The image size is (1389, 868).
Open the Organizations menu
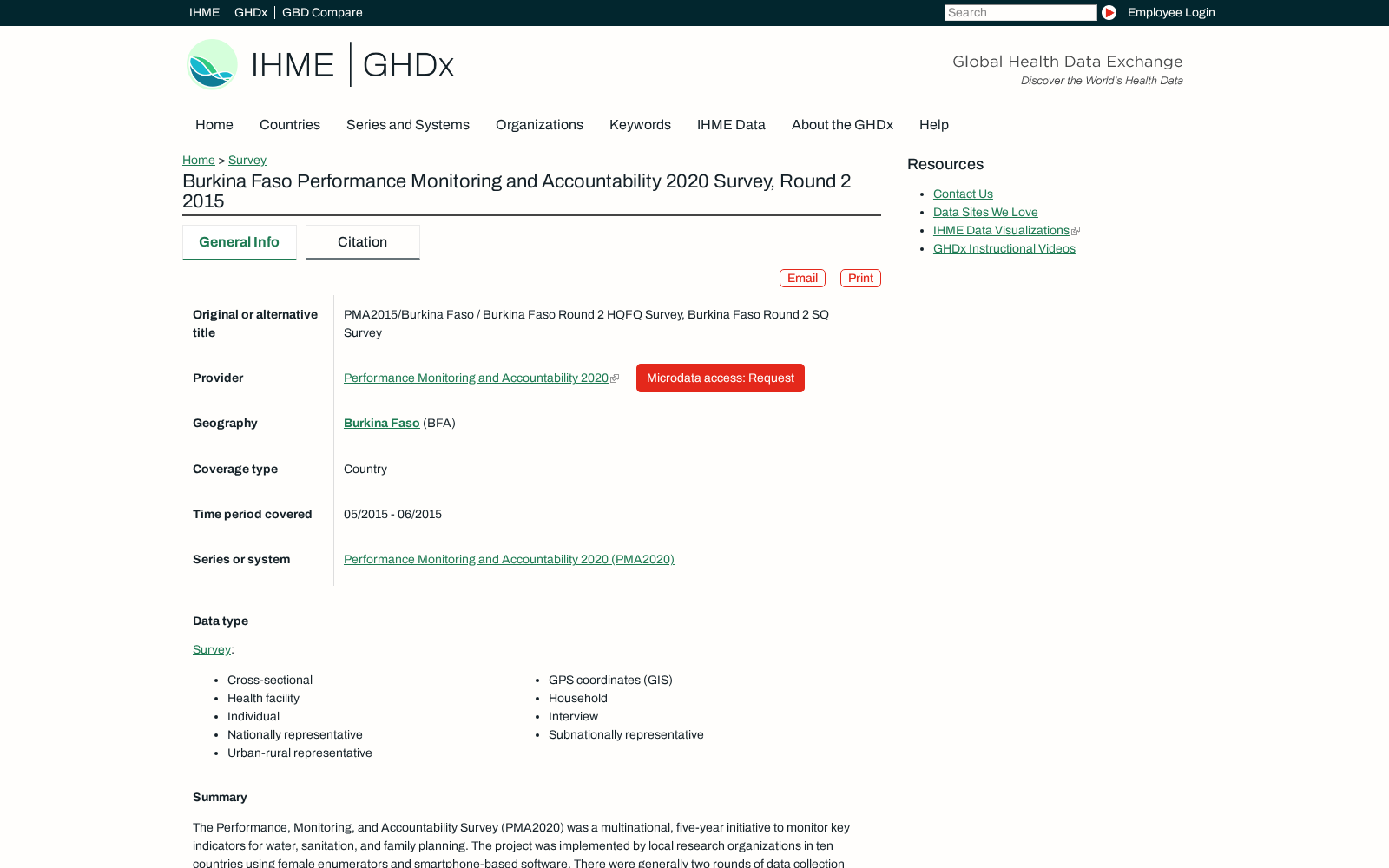539,125
